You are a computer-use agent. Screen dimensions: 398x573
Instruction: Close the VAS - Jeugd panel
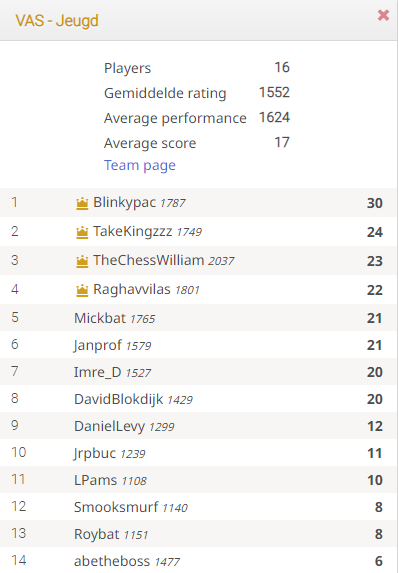coord(383,15)
